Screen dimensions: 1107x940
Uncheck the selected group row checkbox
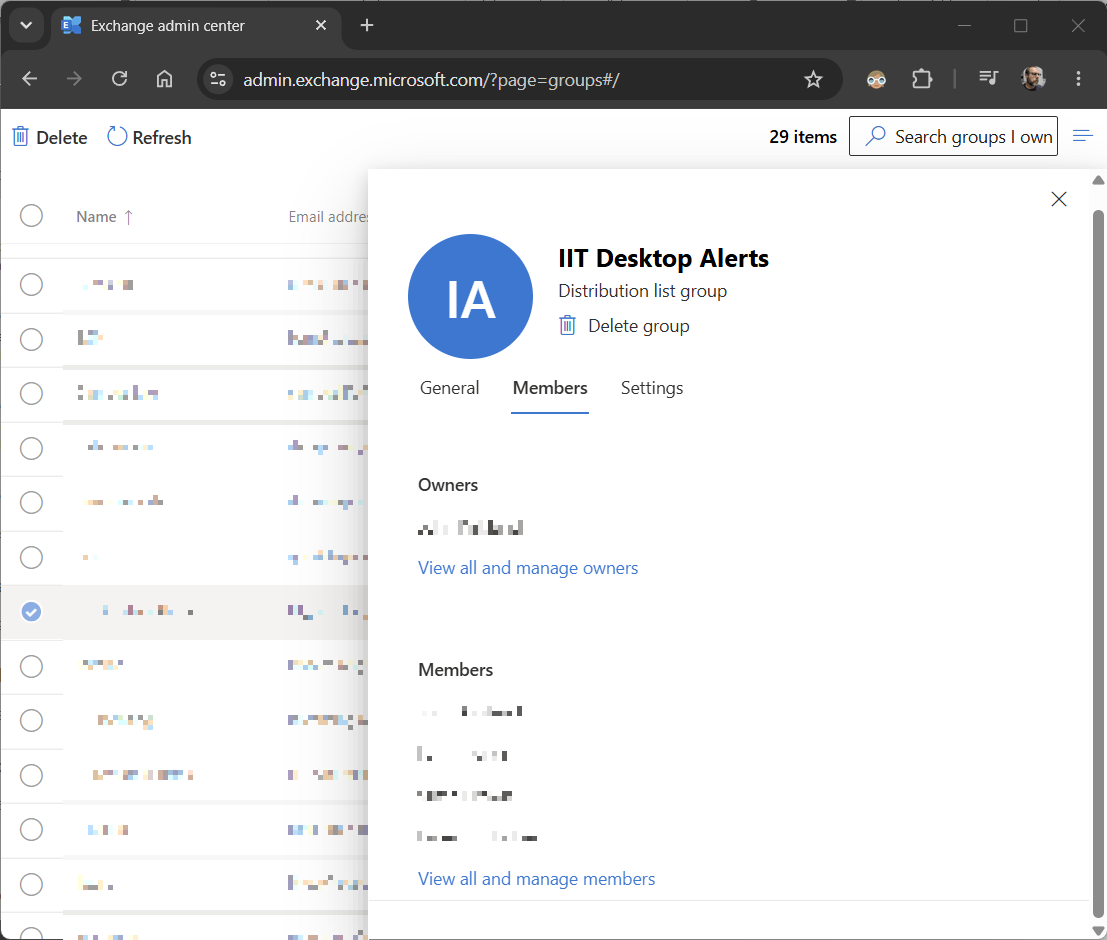tap(31, 612)
